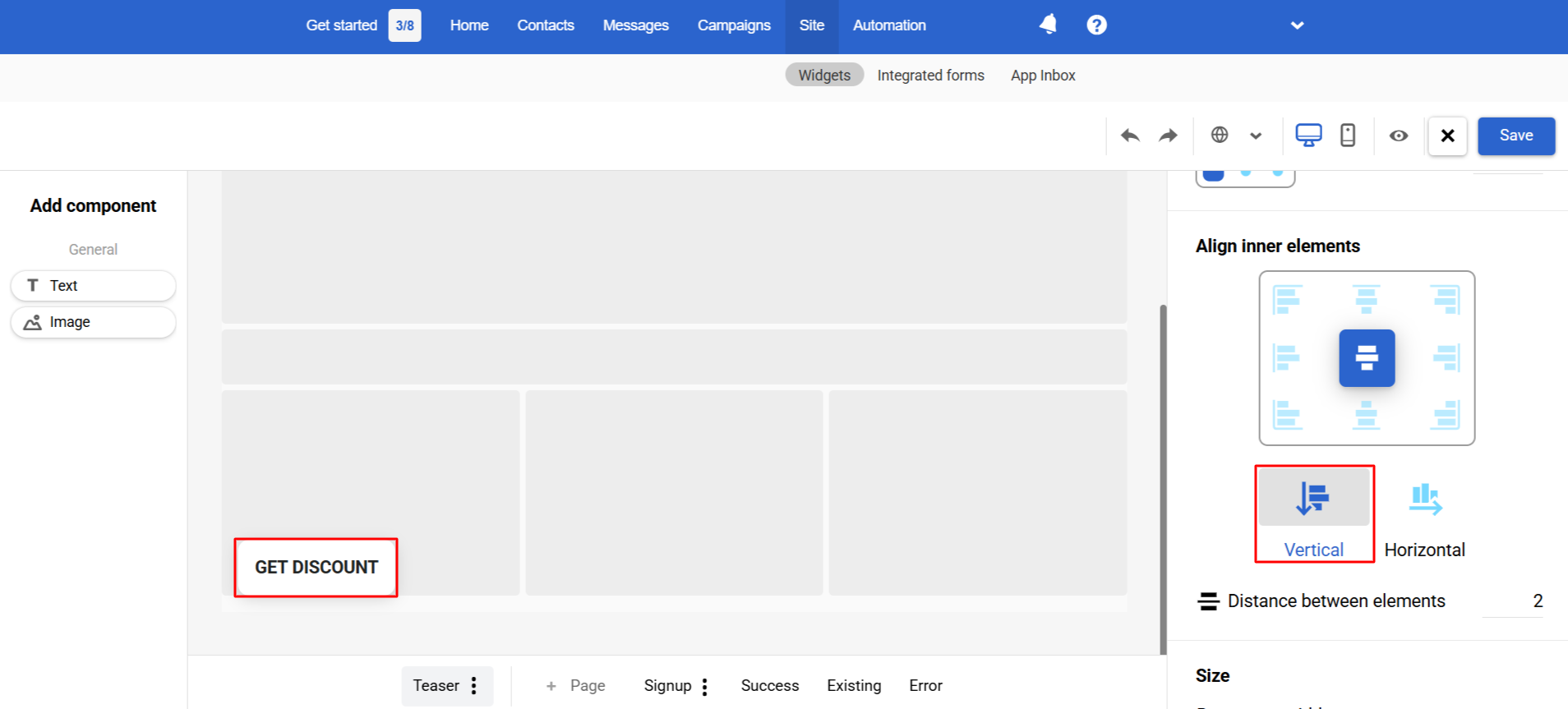Align inner elements bottom right
Viewport: 1568px width, 709px height.
[1446, 415]
